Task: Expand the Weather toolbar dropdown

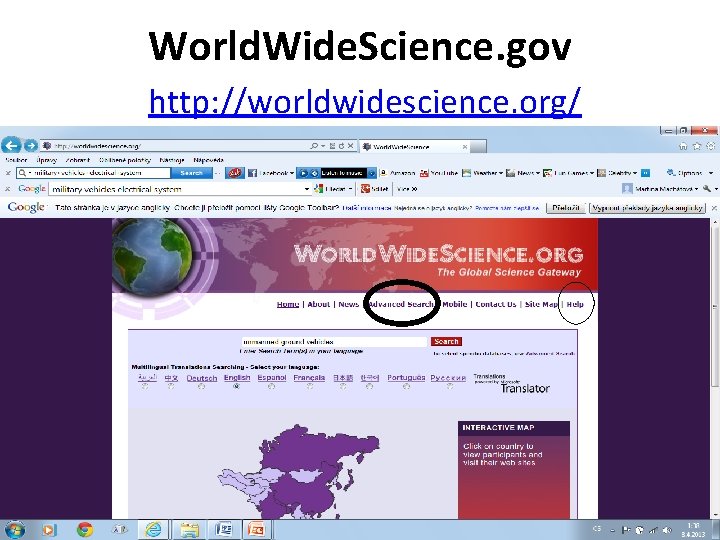Action: pos(501,174)
